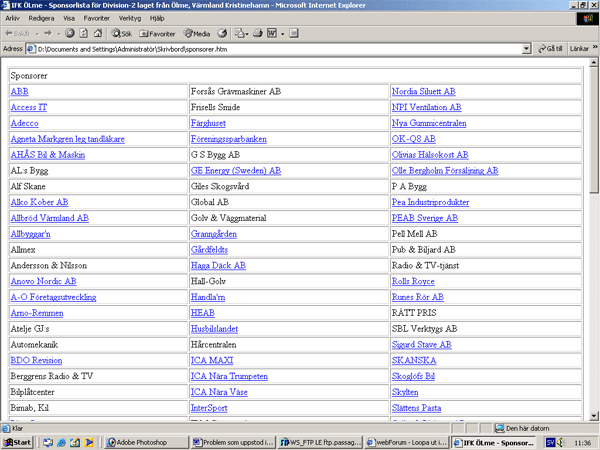Open the Visa menu

69,18
